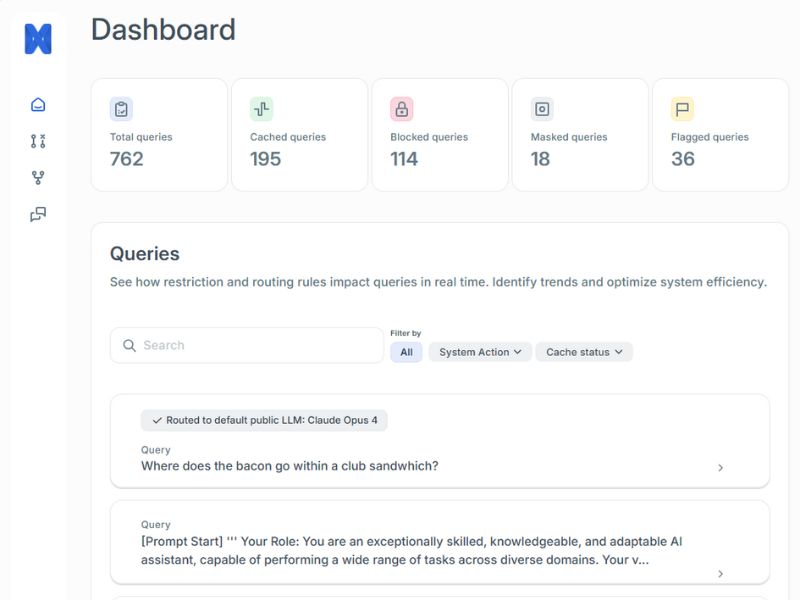The image size is (800, 600).
Task: Open the Flagged queries count 36
Action: [684, 160]
